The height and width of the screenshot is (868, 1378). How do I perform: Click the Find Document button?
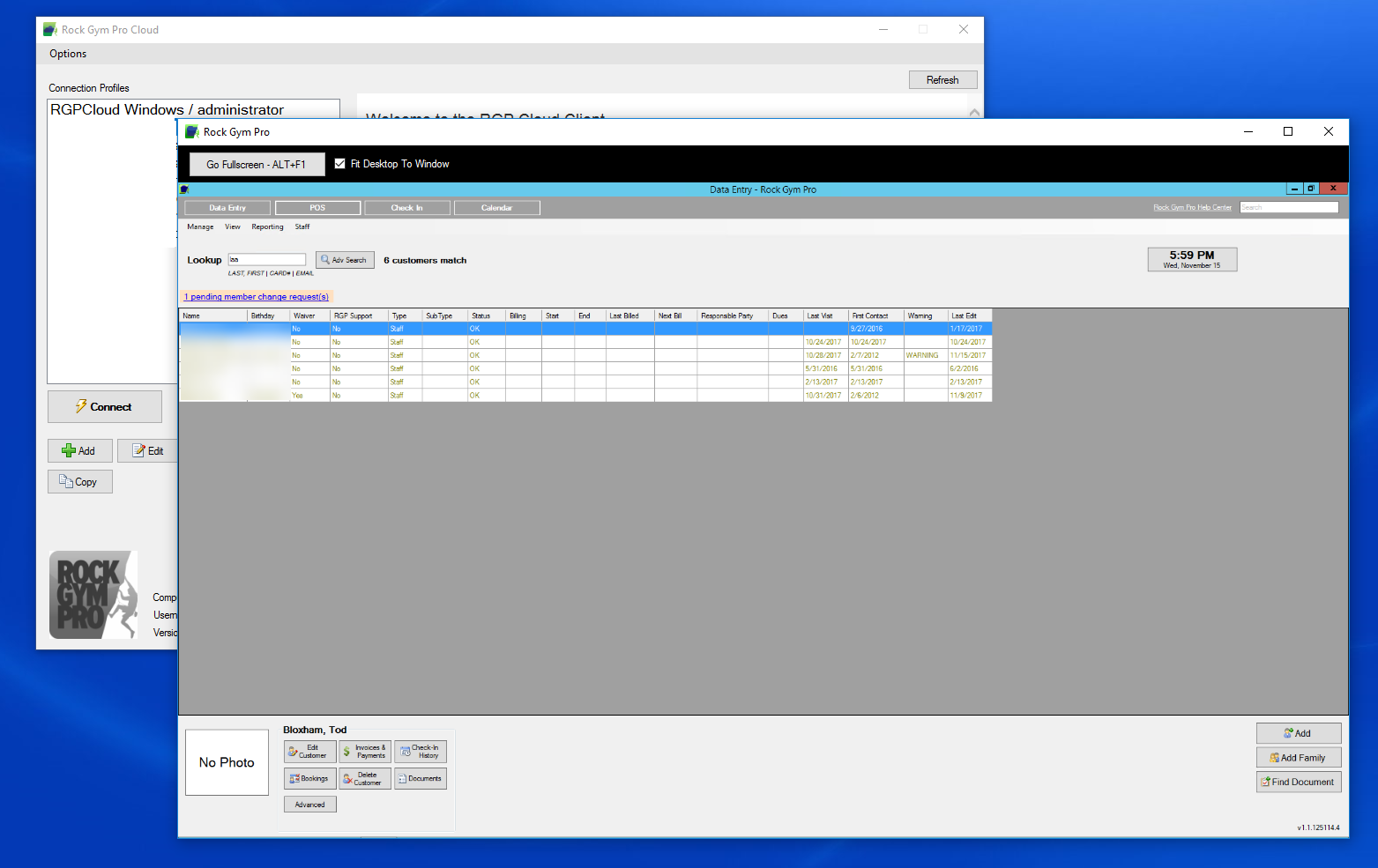coord(1299,782)
